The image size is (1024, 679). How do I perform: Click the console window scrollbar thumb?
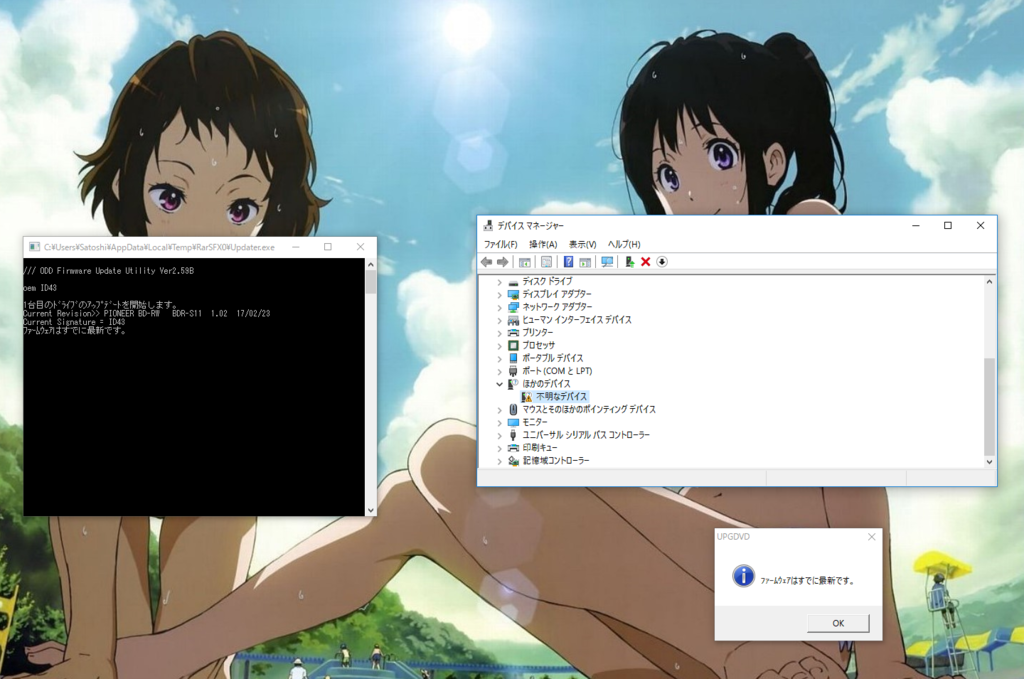point(371,282)
